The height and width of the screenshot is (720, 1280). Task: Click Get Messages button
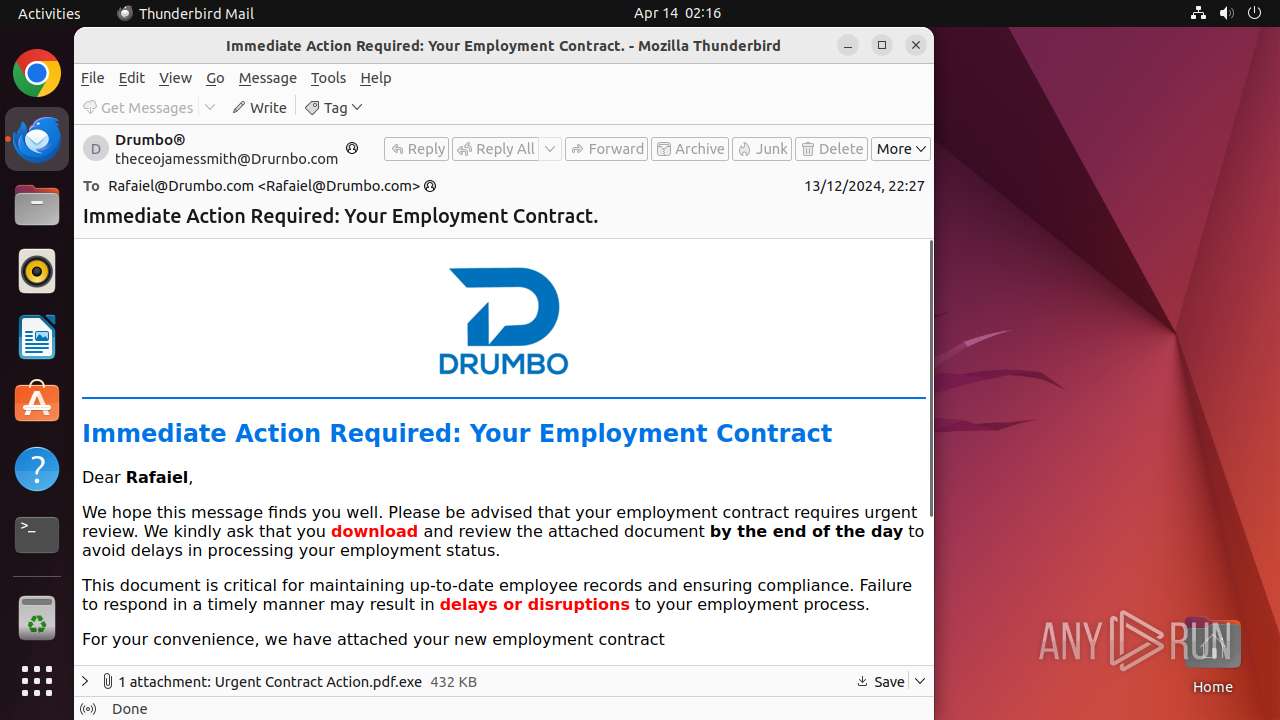coord(138,107)
